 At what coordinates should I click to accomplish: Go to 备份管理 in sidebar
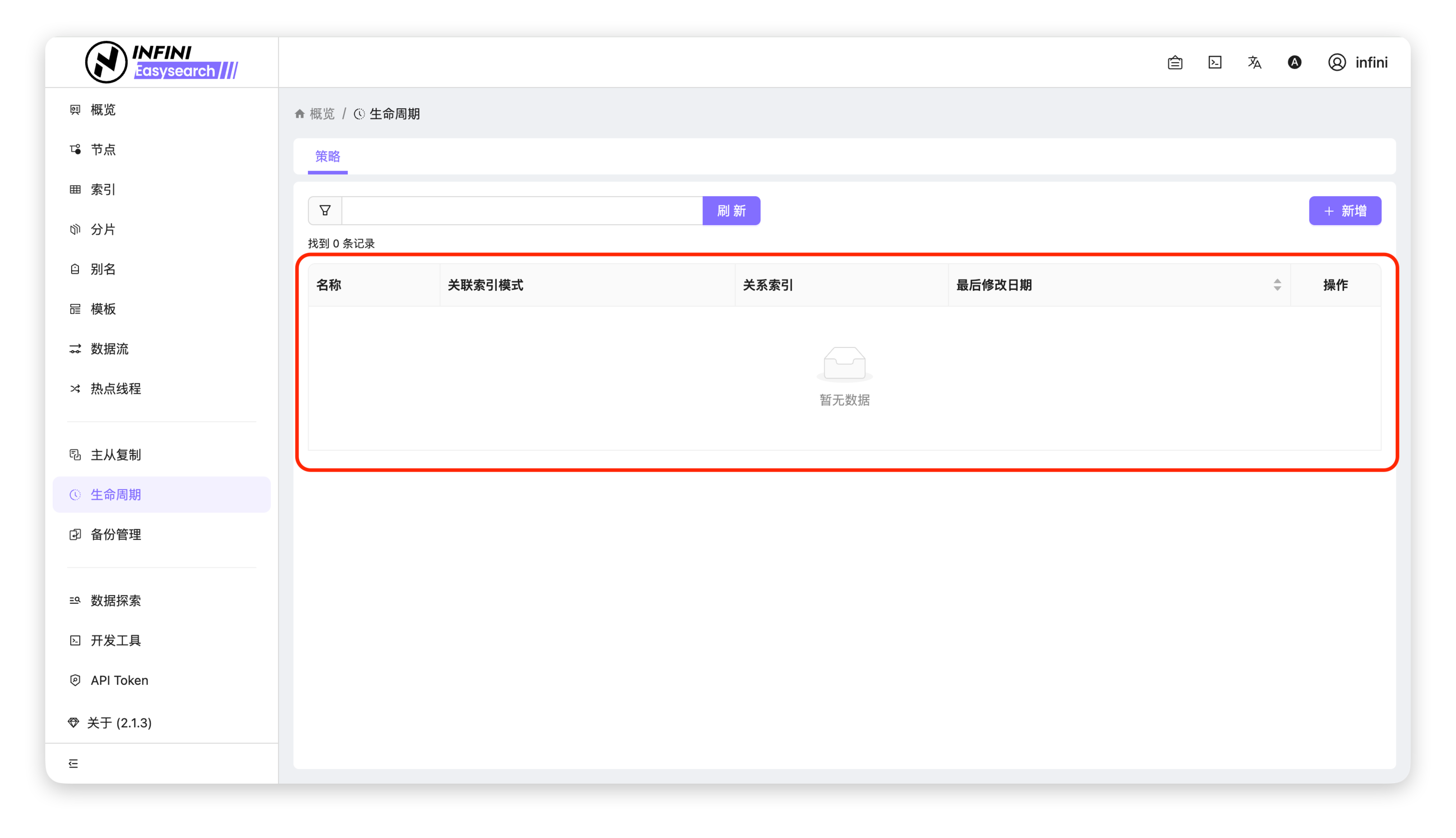tap(115, 534)
